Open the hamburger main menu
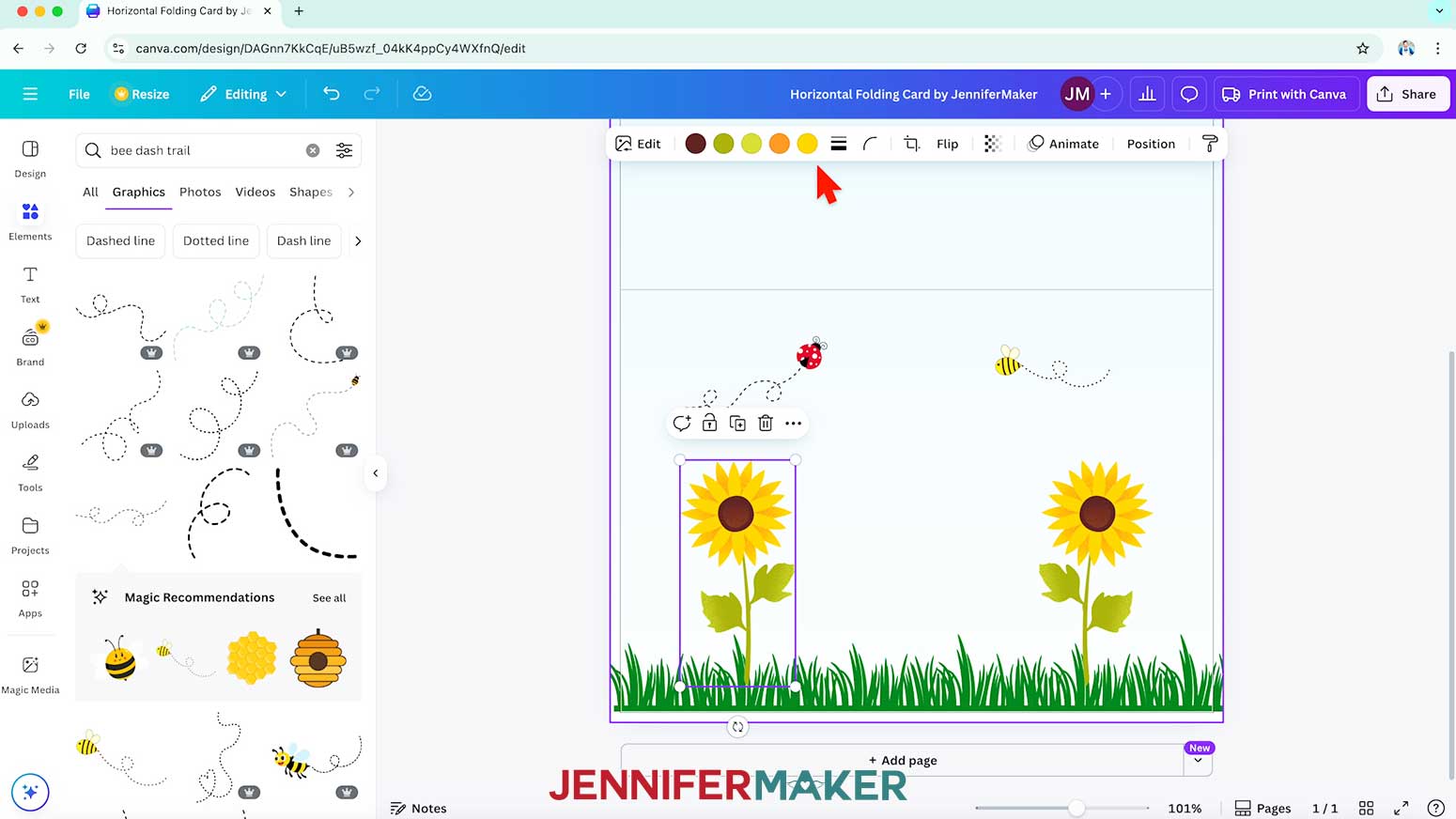 click(x=30, y=94)
